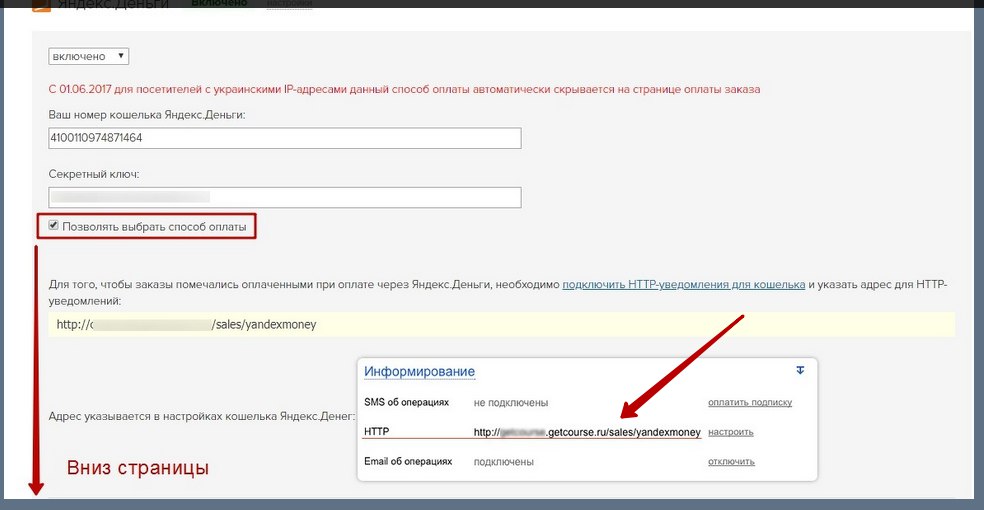Open "подключить HTTP-уведомления для кошелька" link
Screen dimensions: 984x510
click(683, 284)
